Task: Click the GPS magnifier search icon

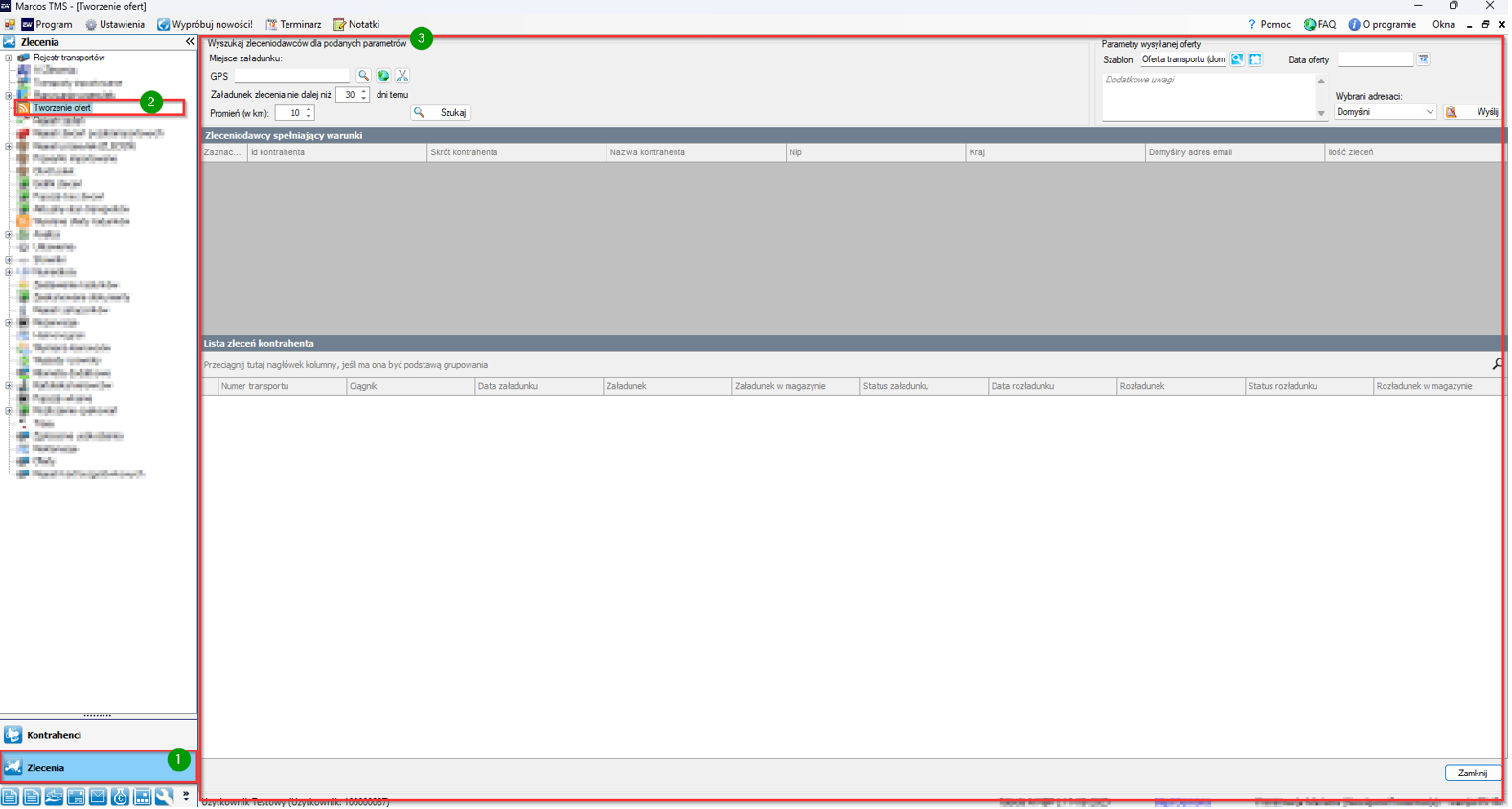Action: [364, 76]
